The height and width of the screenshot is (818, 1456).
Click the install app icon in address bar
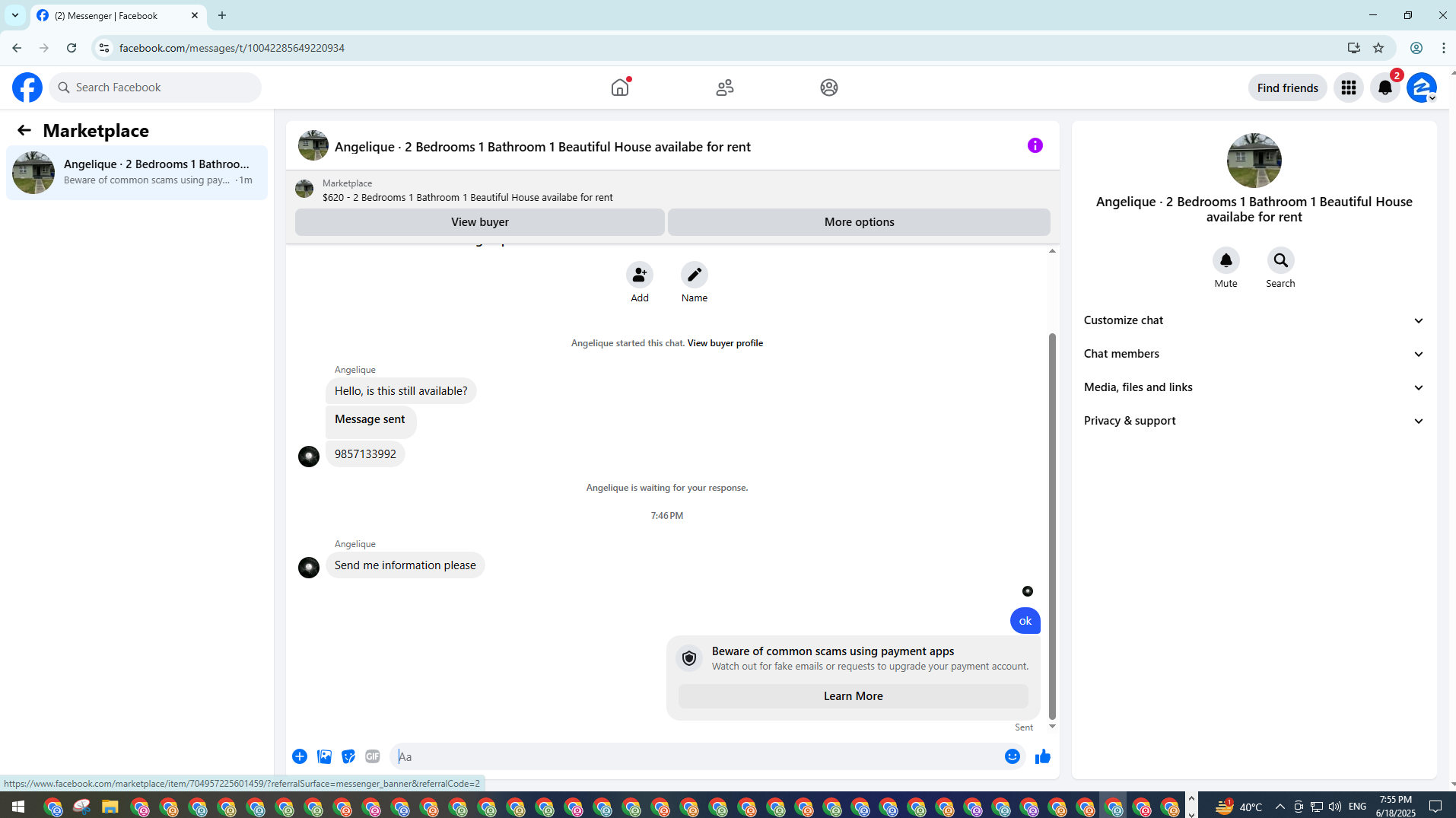[1353, 48]
